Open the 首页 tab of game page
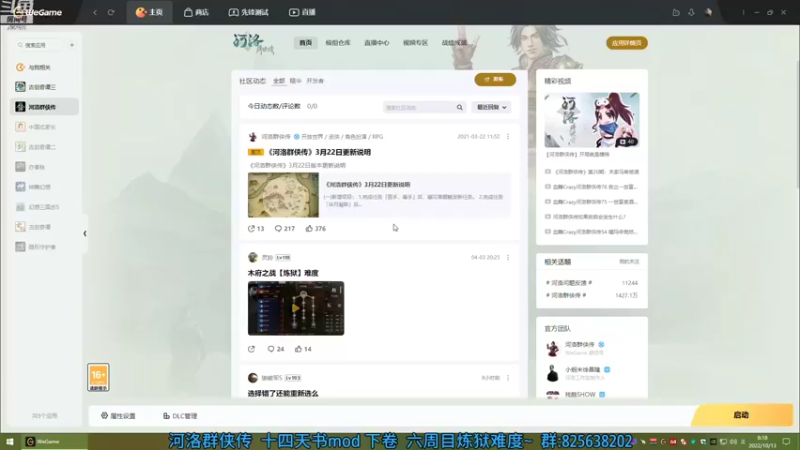800x450 pixels. (305, 43)
